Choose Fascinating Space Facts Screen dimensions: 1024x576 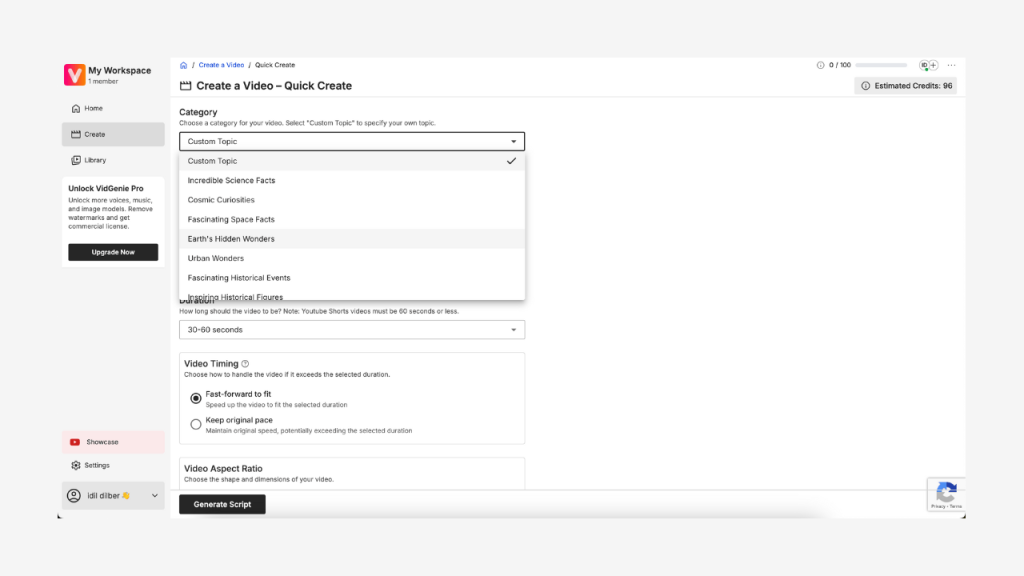click(352, 220)
